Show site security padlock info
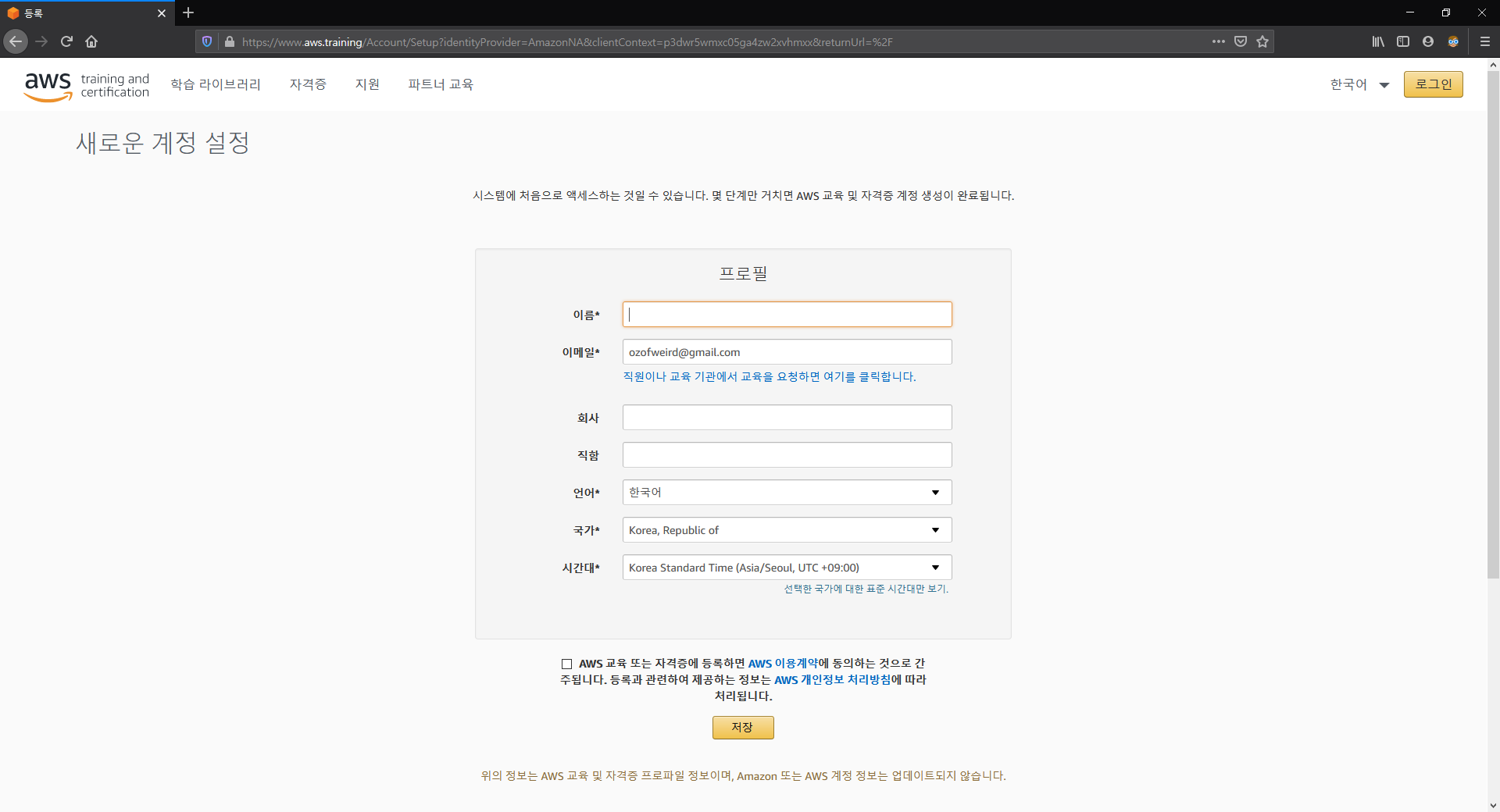Image resolution: width=1500 pixels, height=812 pixels. 230,41
